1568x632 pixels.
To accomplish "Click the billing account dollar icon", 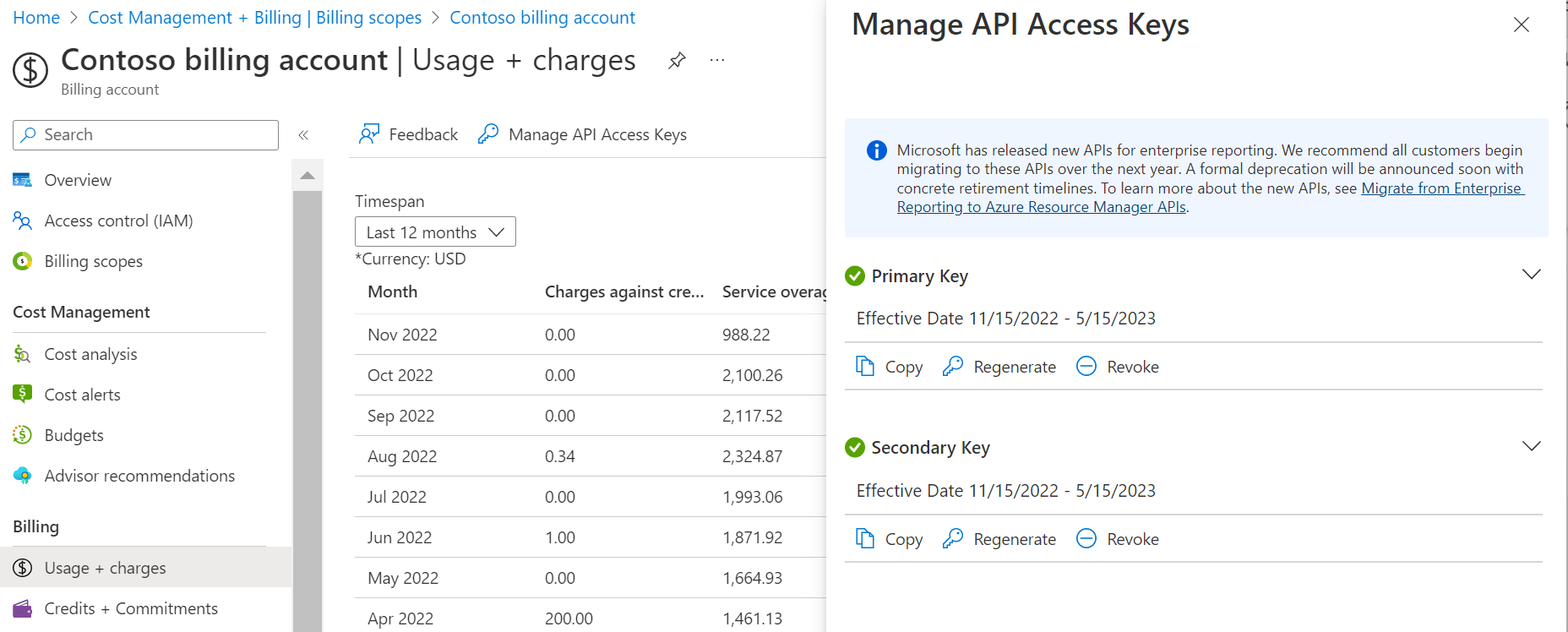I will [x=30, y=70].
